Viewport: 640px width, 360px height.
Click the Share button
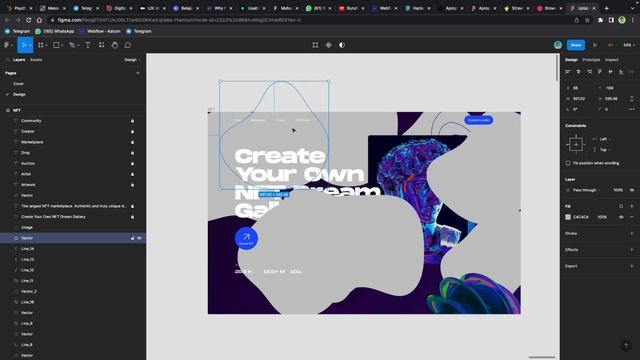click(576, 45)
